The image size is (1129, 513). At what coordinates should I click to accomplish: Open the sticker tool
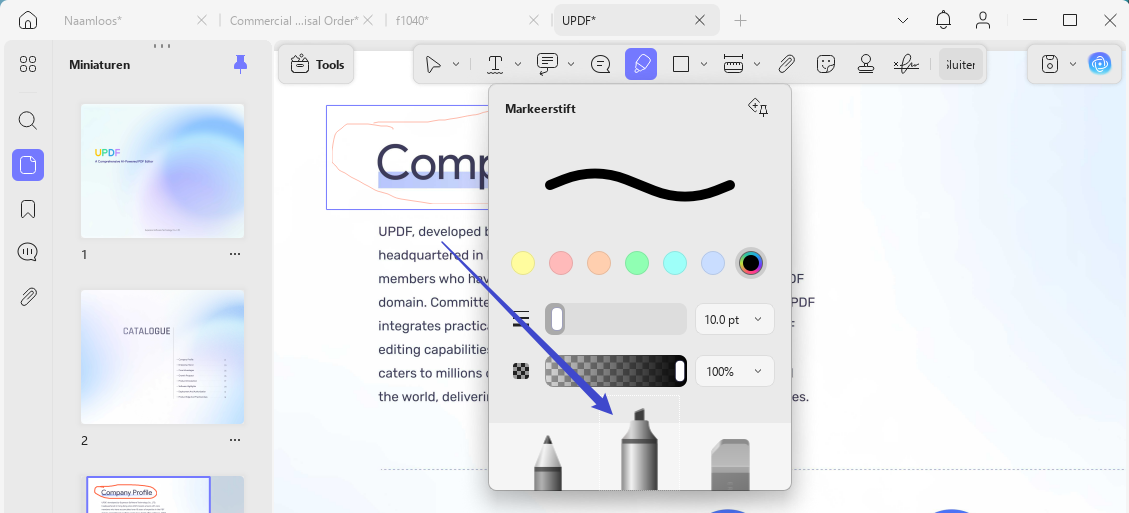(826, 64)
